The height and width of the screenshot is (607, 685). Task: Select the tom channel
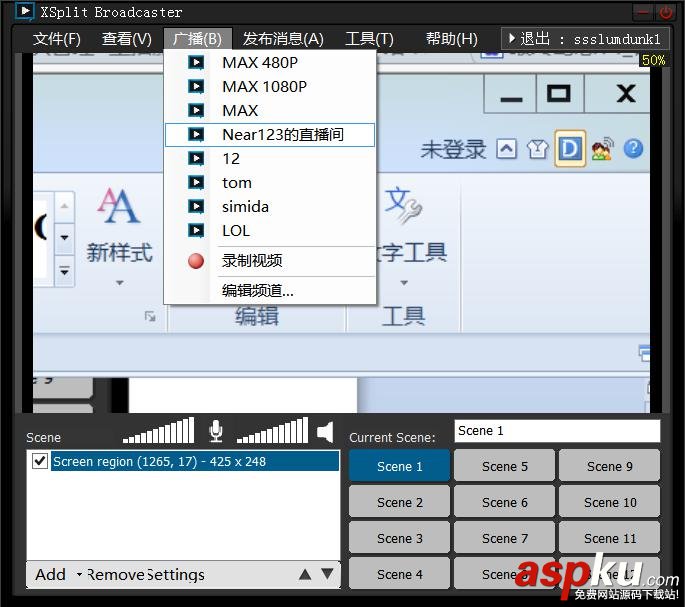(x=270, y=183)
